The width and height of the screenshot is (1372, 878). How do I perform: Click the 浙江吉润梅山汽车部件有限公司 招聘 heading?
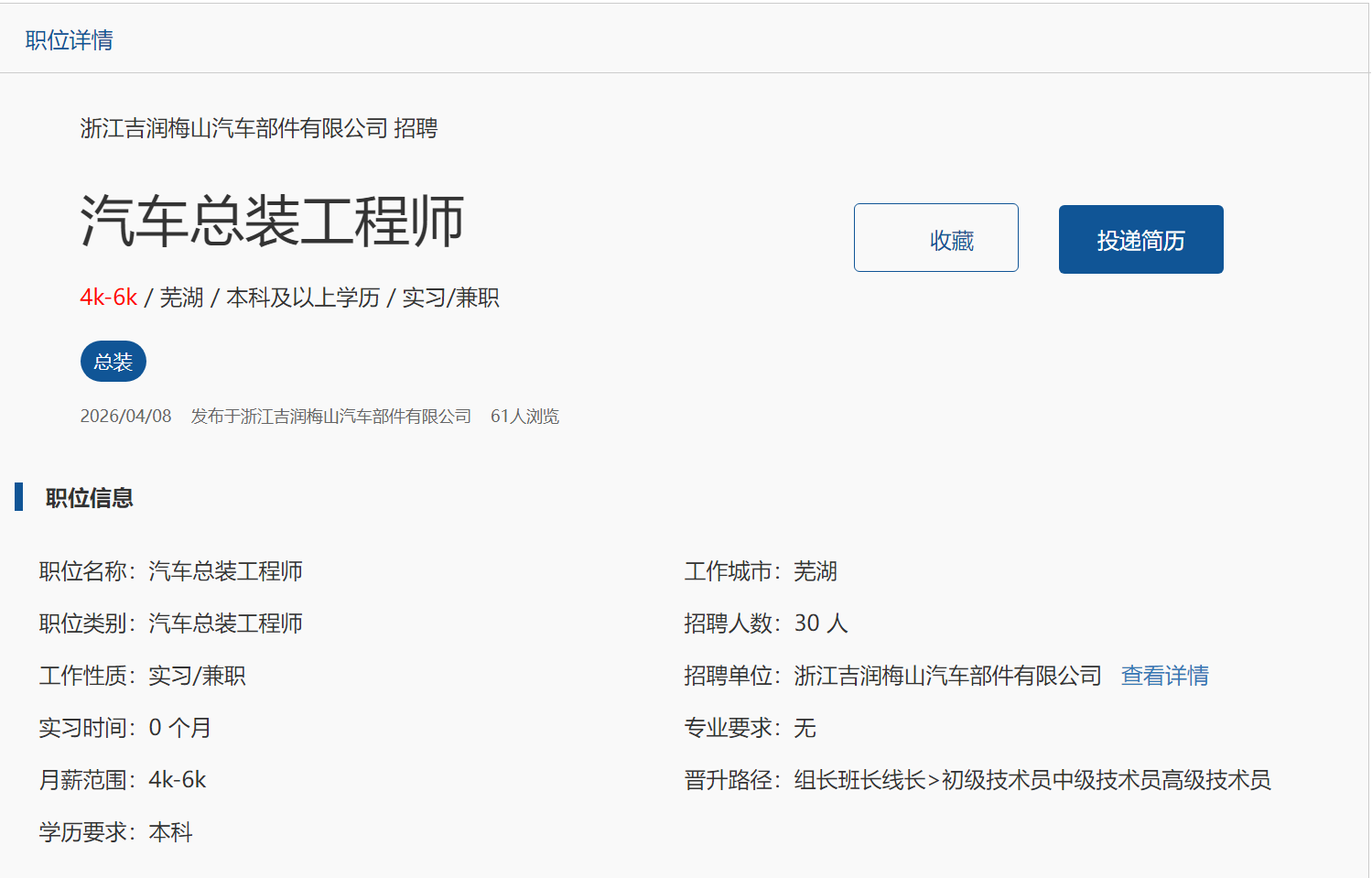pos(259,128)
